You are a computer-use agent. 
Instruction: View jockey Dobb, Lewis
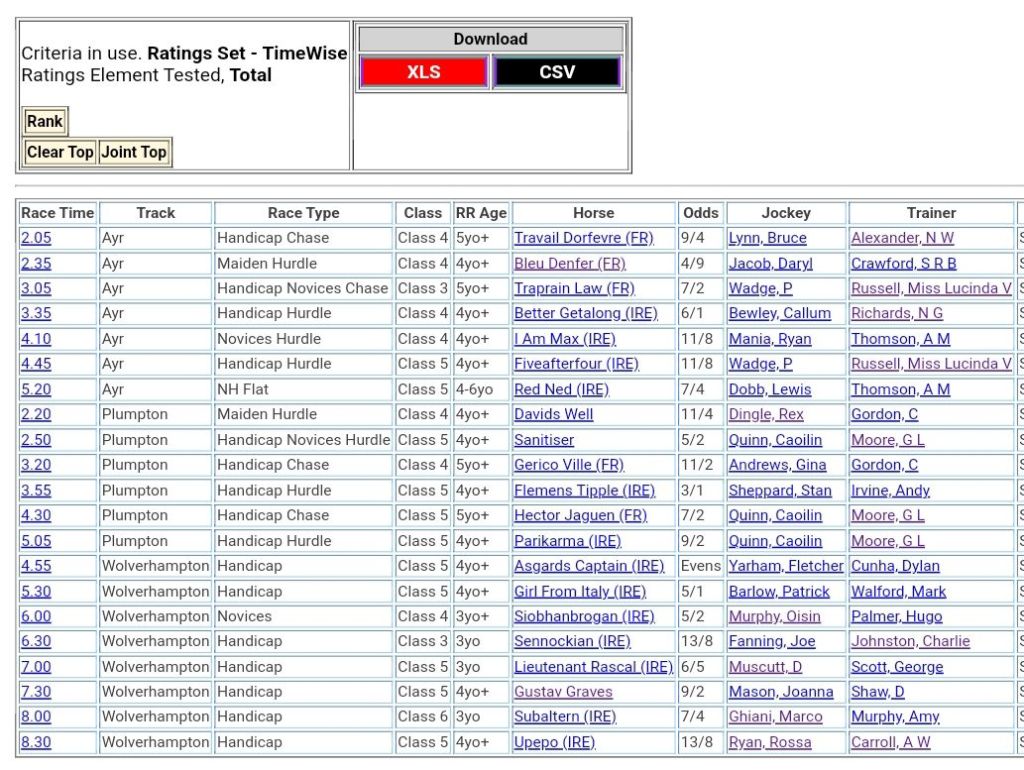tap(769, 389)
